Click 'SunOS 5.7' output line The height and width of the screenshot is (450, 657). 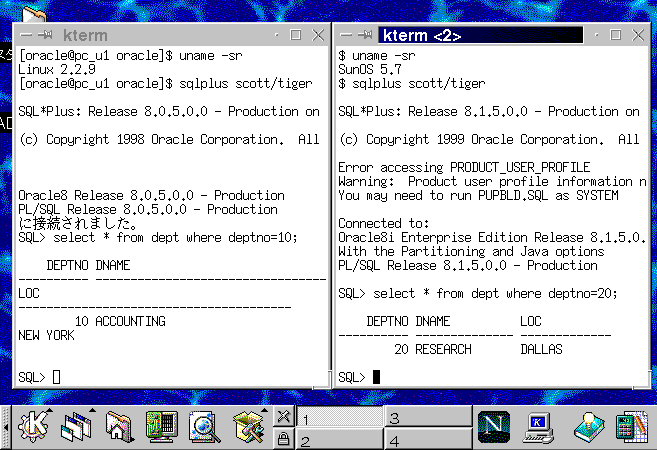pos(370,70)
